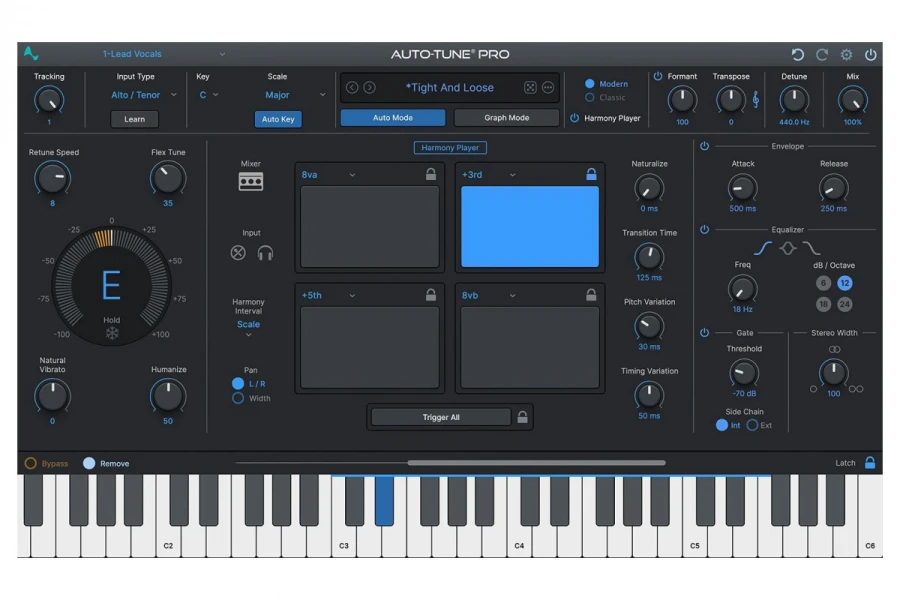Open the Key C dropdown
900x600 pixels.
(x=209, y=95)
